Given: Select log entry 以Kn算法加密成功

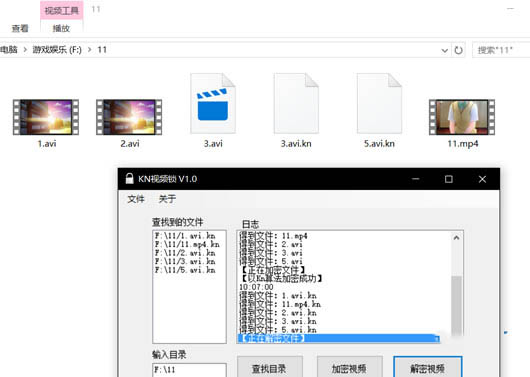Looking at the screenshot, I should coord(281,279).
